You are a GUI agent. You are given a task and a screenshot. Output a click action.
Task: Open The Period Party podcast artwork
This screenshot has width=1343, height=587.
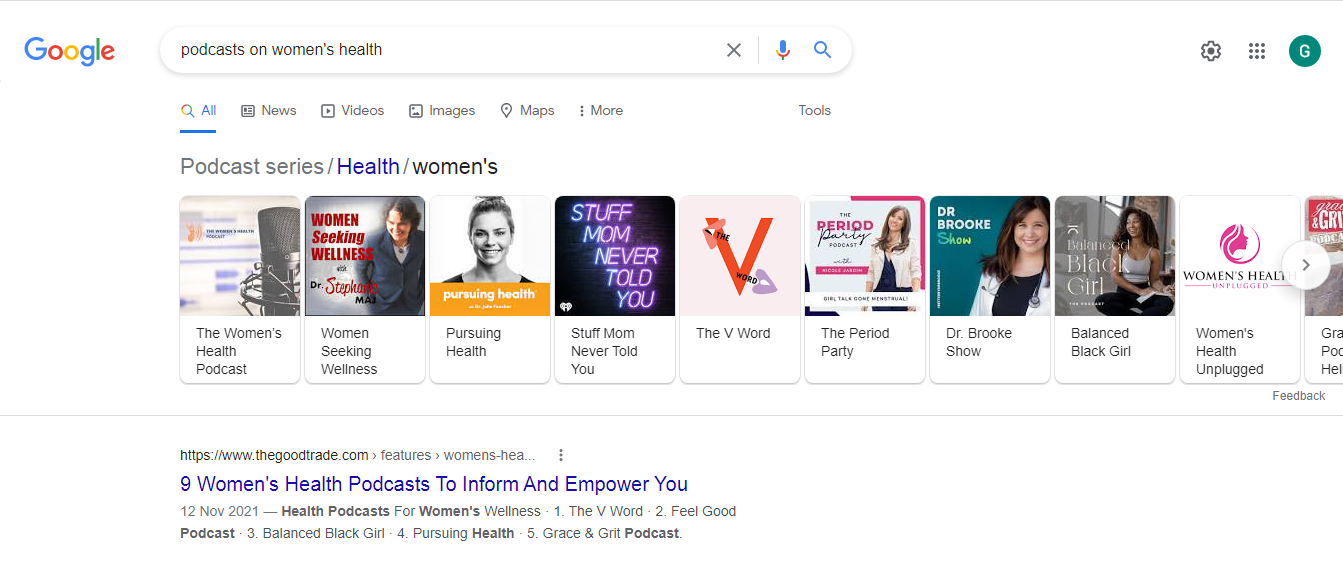[x=865, y=256]
